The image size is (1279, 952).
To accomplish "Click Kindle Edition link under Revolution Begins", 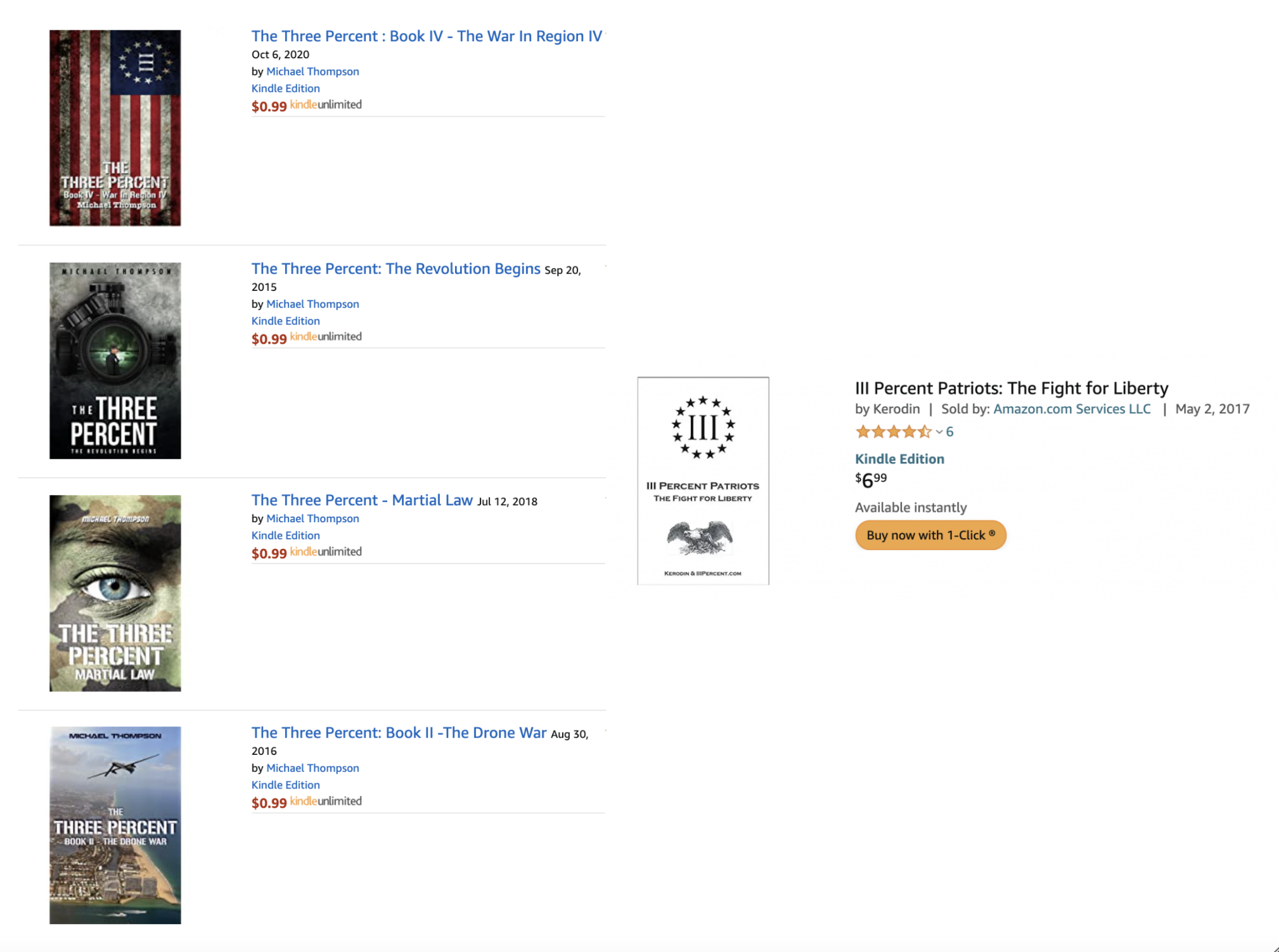I will coord(285,321).
